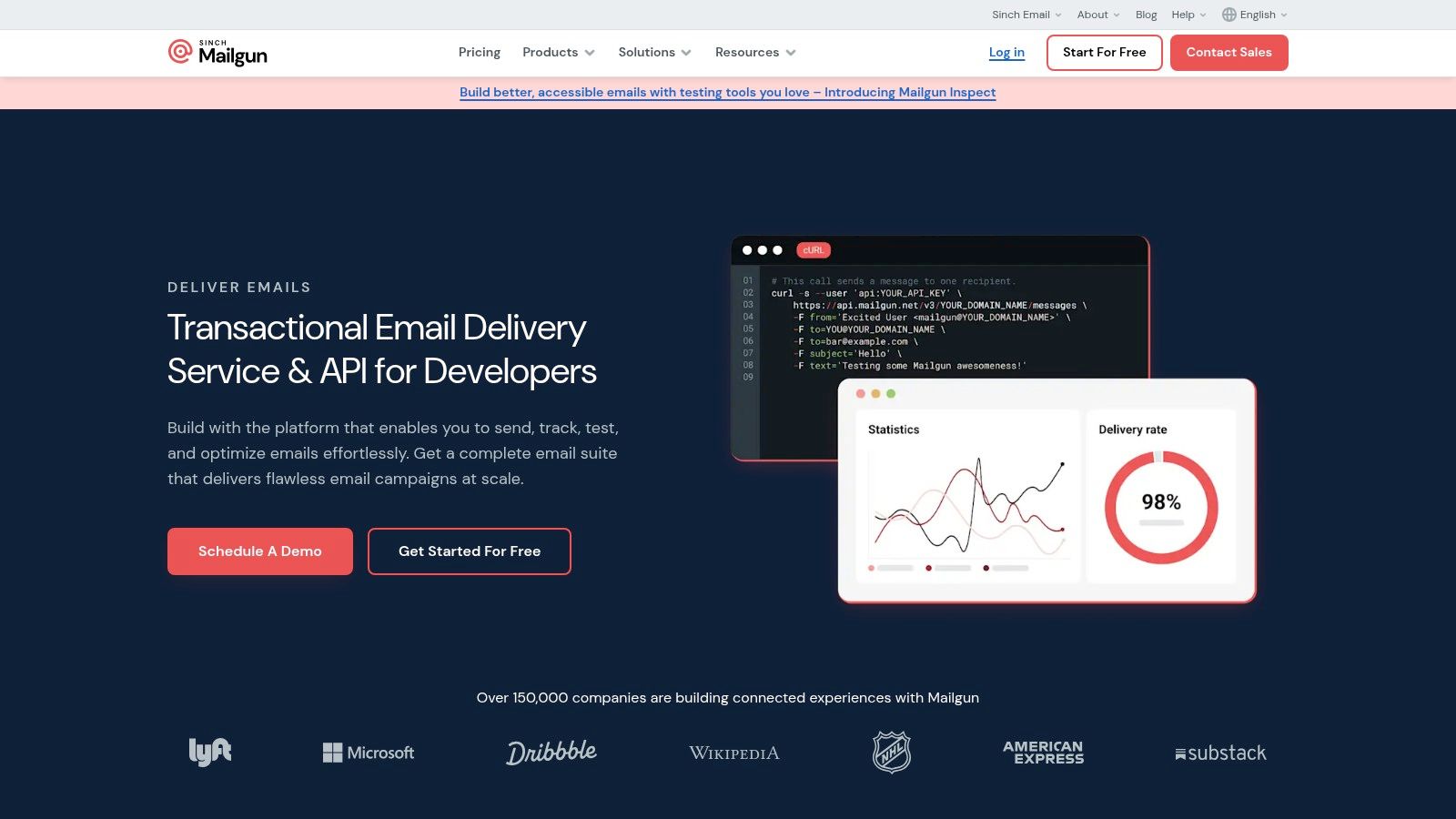
Task: Expand the Solutions menu
Action: 655,52
